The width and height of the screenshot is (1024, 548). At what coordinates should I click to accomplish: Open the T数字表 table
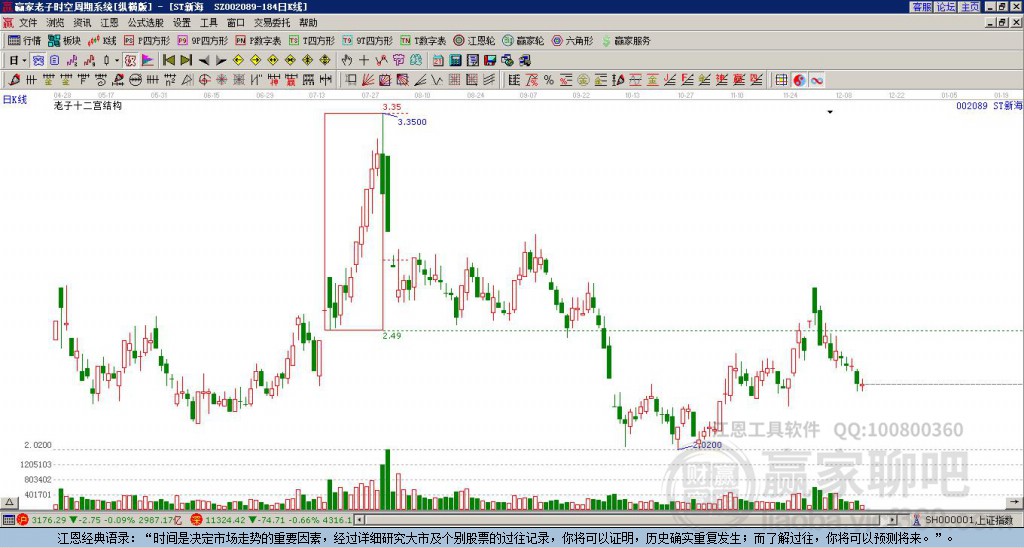(x=423, y=40)
